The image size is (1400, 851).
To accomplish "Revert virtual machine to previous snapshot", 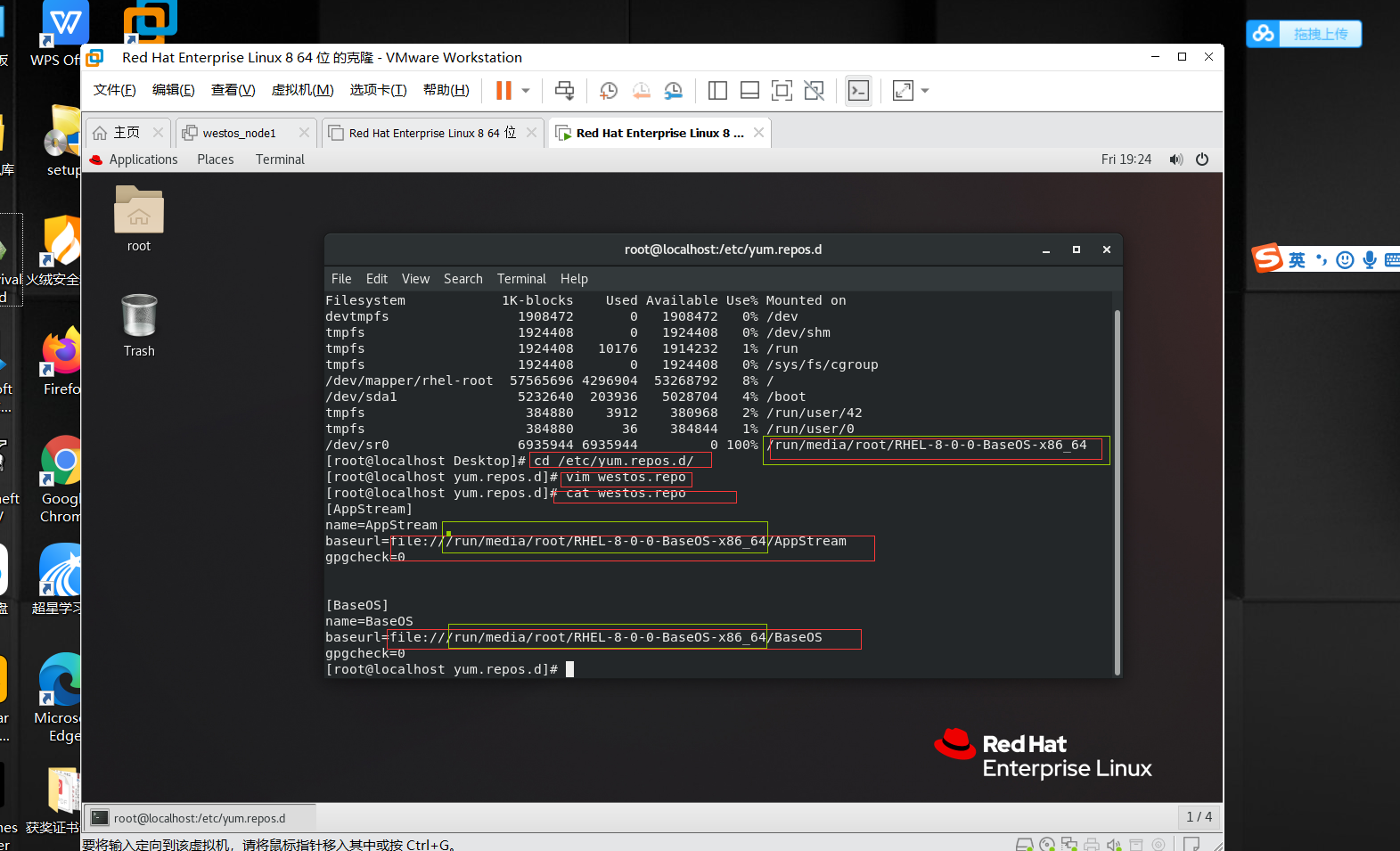I will tap(641, 90).
